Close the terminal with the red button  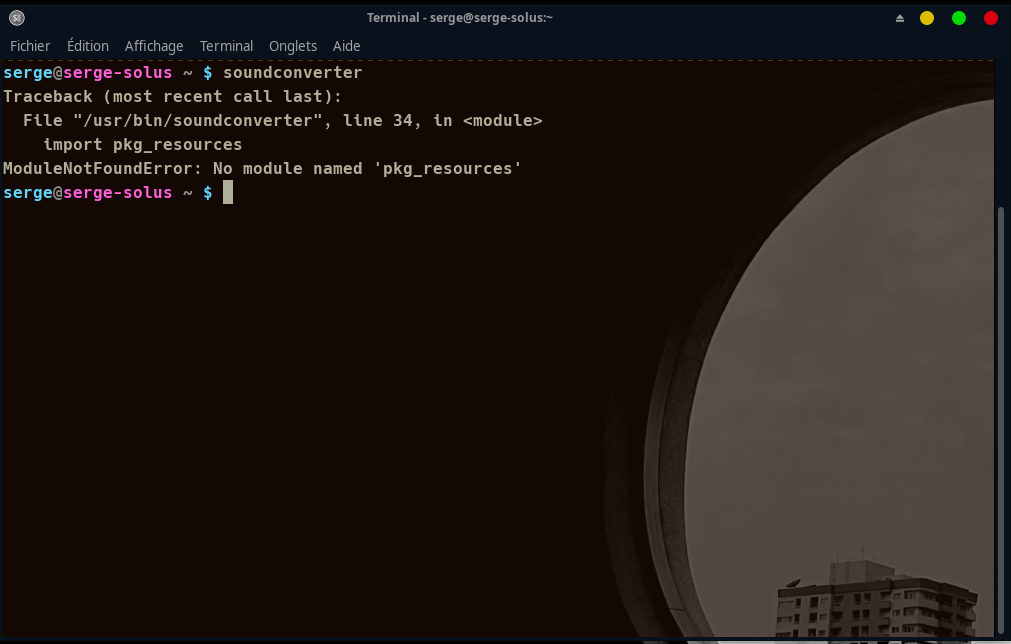coord(991,18)
